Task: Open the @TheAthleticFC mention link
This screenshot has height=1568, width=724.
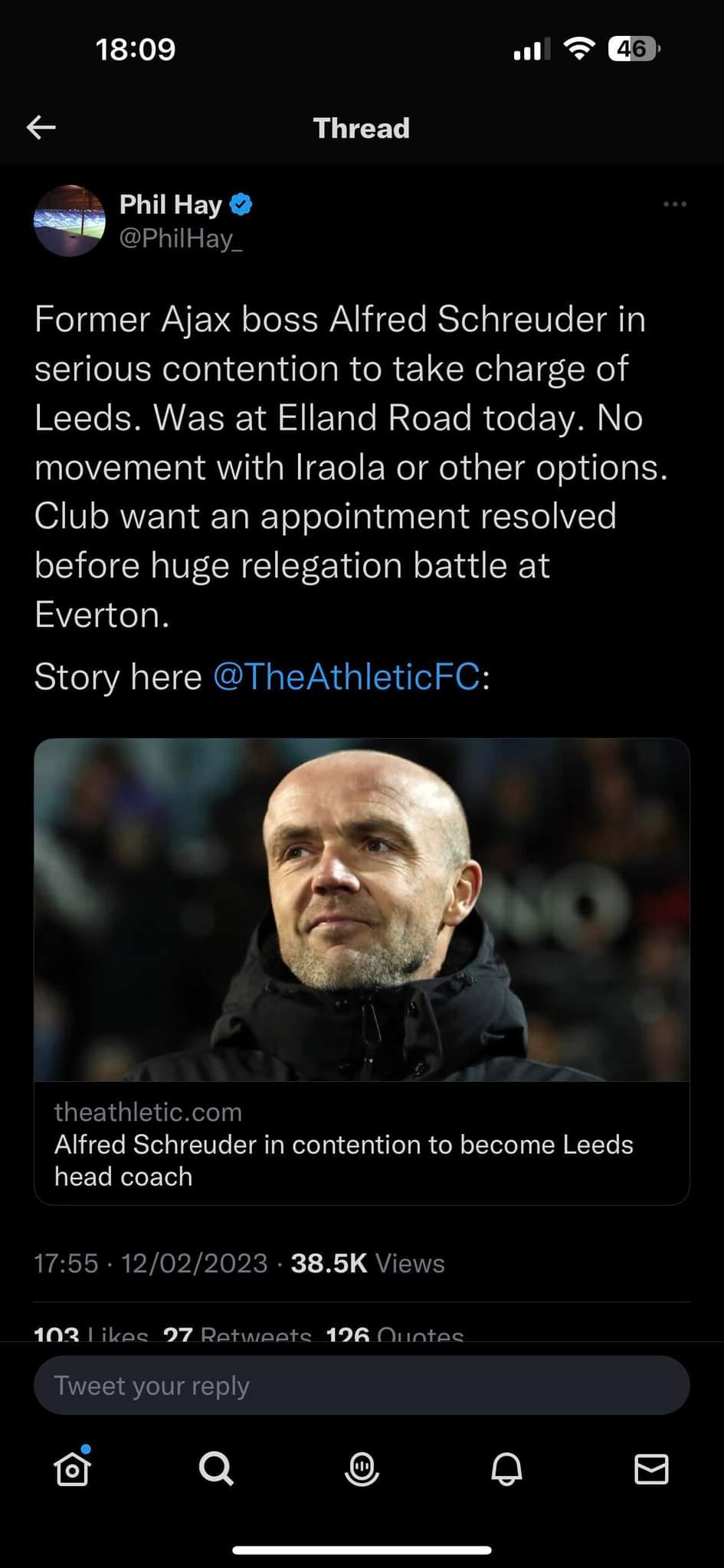Action: pos(346,677)
